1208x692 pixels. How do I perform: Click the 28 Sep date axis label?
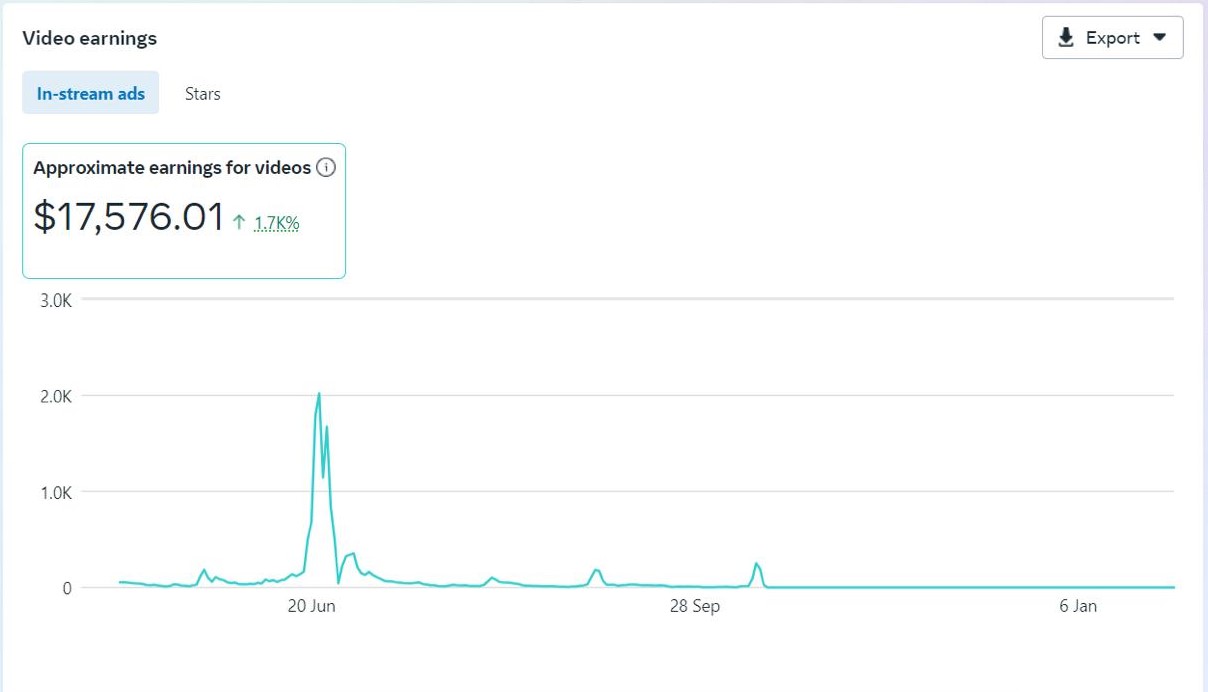coord(694,606)
